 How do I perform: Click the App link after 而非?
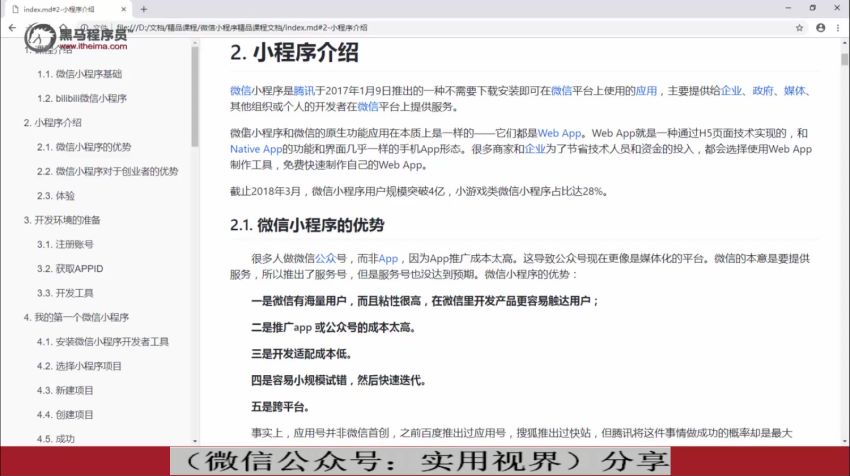[x=388, y=259]
